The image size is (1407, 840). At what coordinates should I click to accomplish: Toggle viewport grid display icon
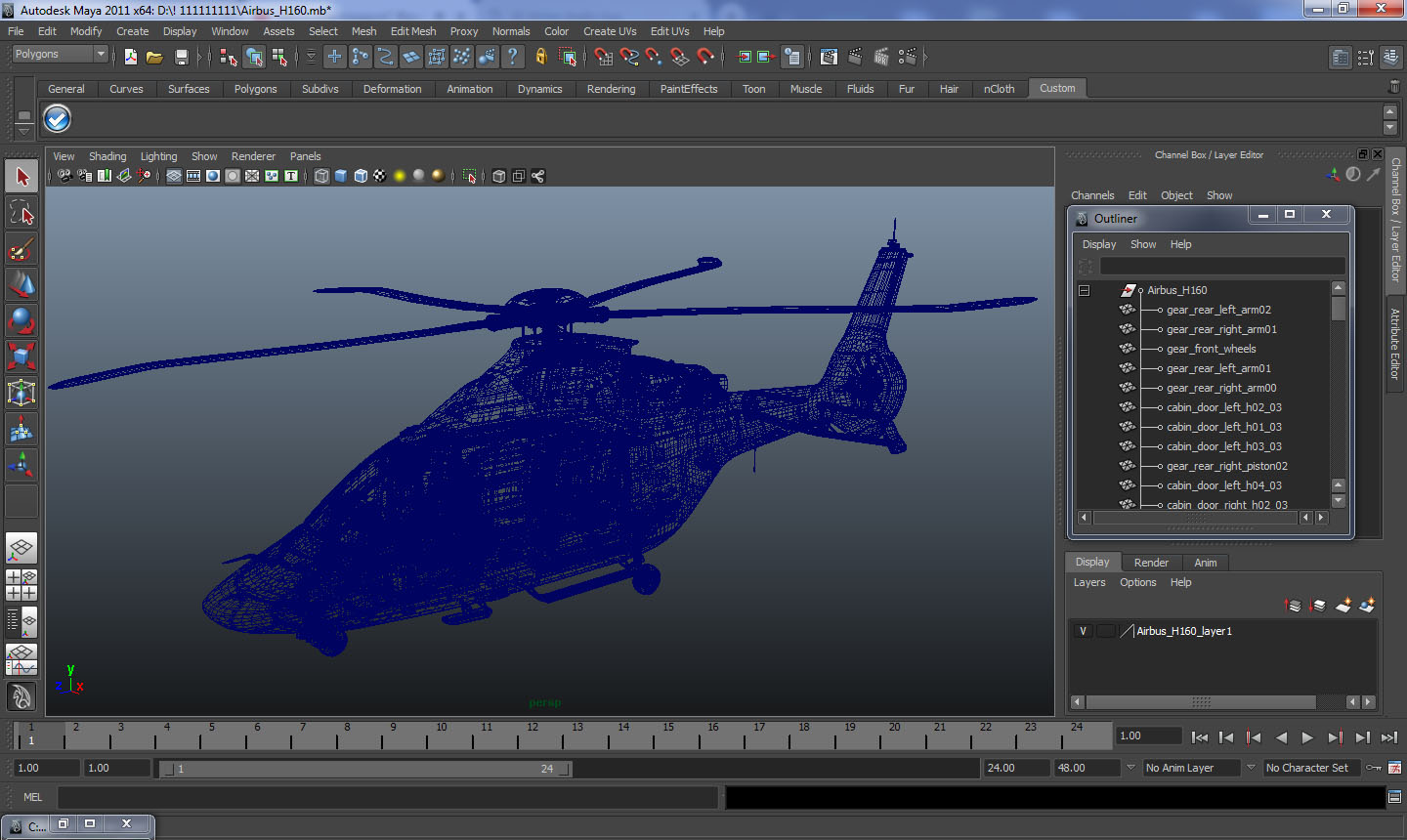pos(174,176)
